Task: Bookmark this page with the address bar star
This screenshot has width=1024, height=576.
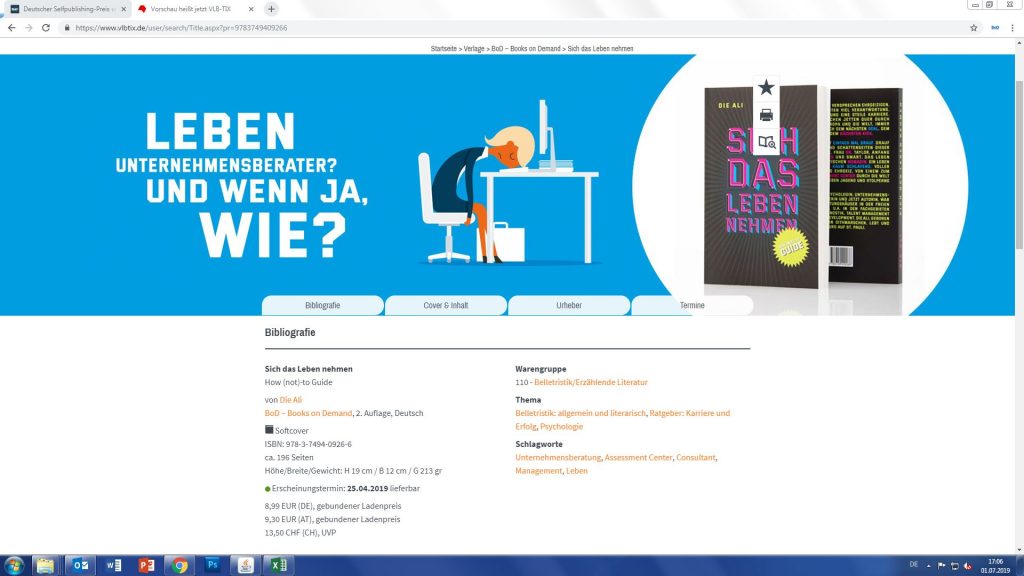Action: (974, 28)
